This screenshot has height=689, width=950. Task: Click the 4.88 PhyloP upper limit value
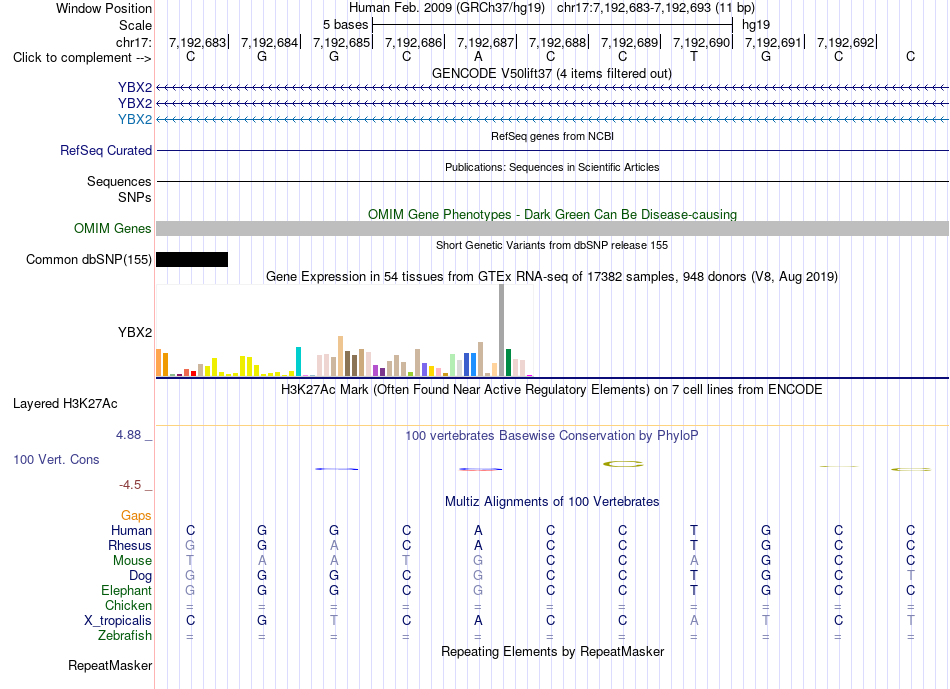pyautogui.click(x=128, y=434)
